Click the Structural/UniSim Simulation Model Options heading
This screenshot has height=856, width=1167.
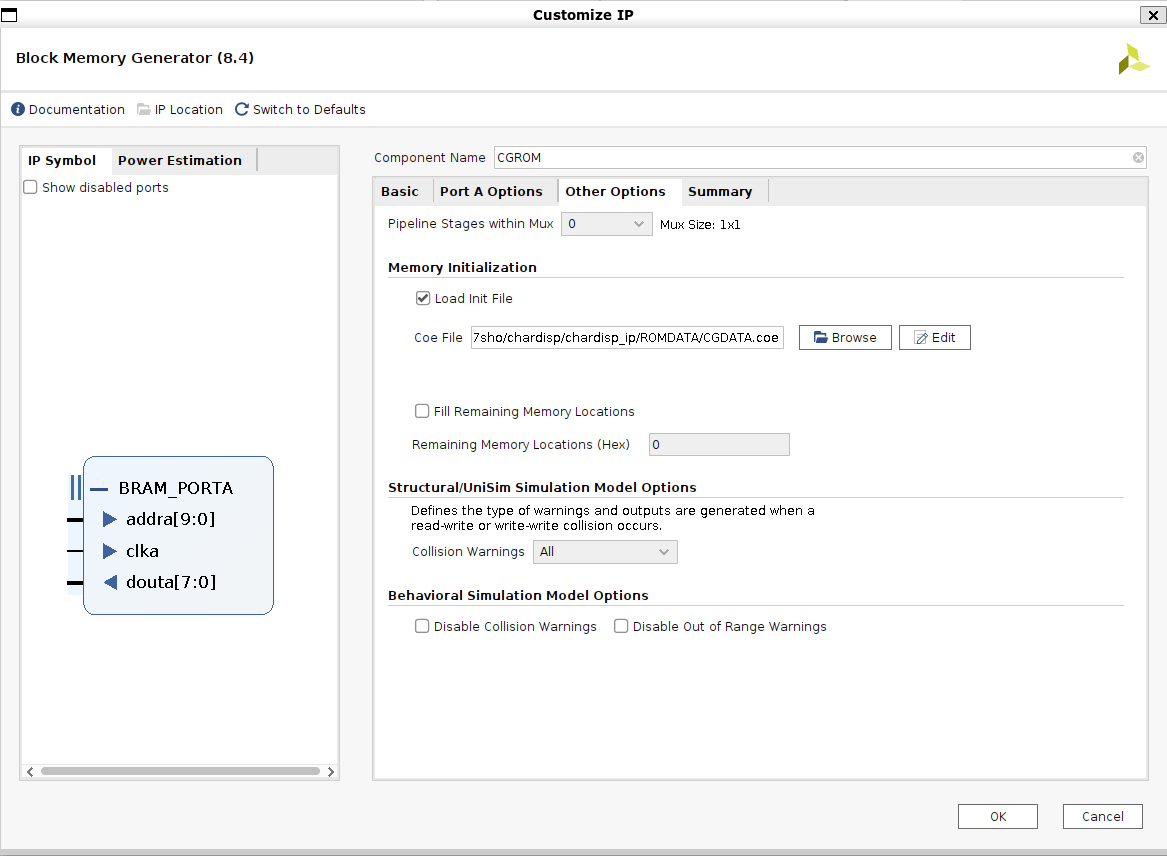(542, 488)
